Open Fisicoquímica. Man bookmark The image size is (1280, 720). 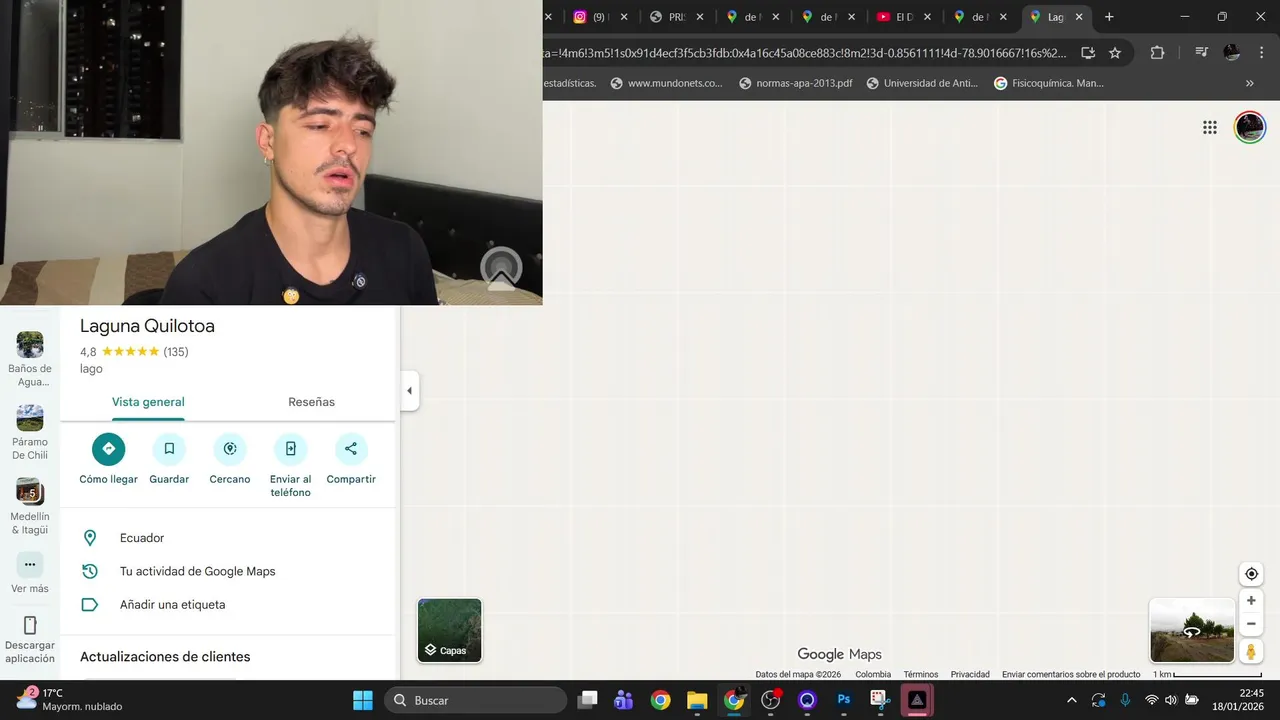[x=1049, y=83]
